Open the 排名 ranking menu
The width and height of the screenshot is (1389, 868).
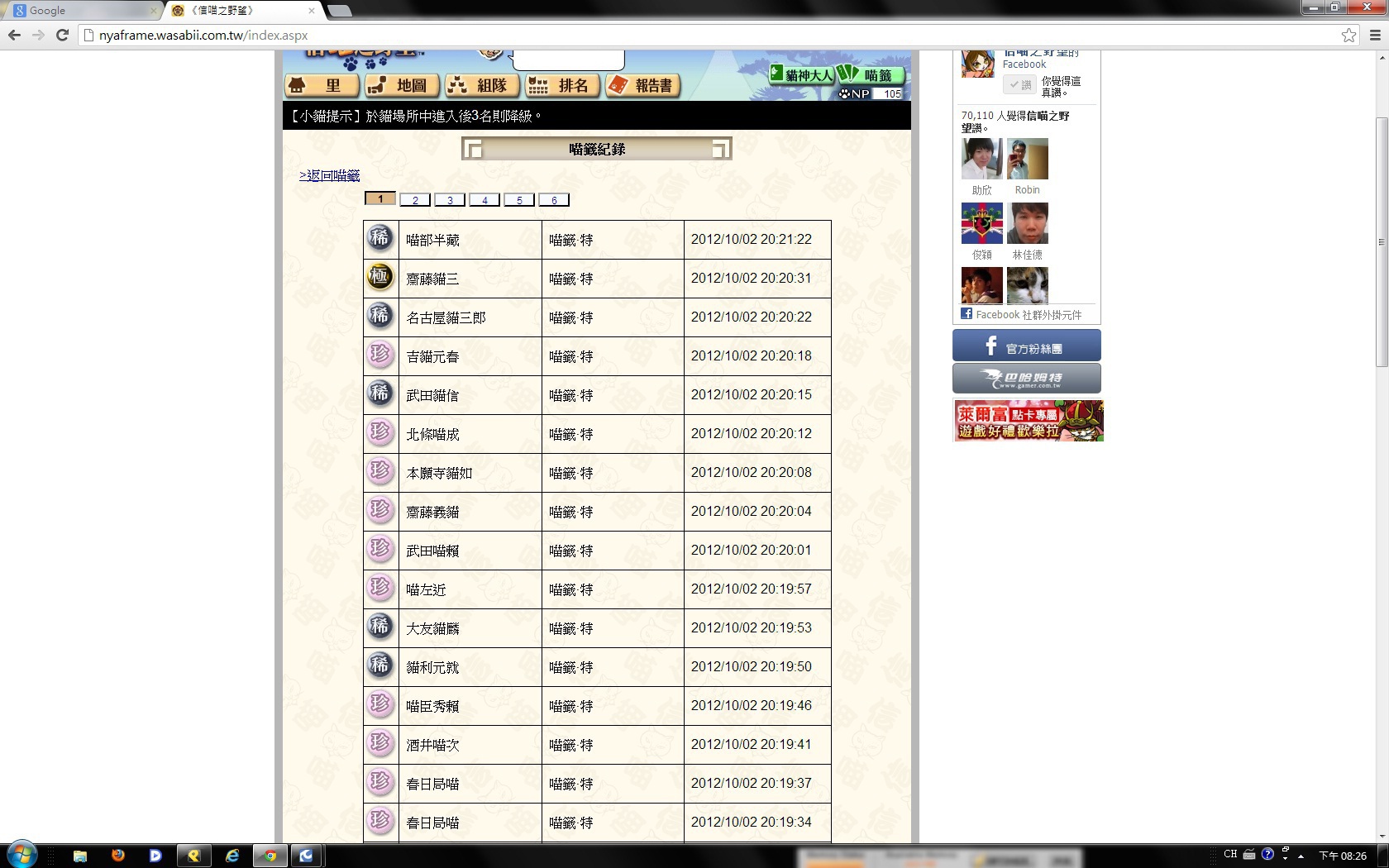(x=562, y=85)
